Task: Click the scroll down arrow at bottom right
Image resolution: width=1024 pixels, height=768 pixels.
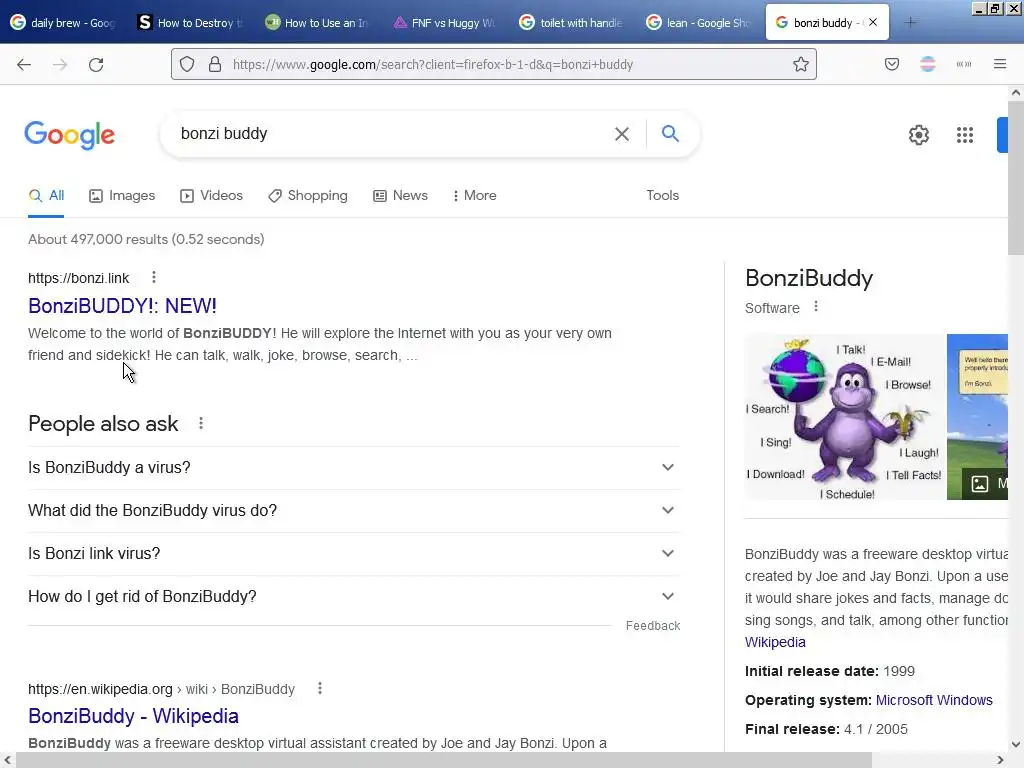Action: pyautogui.click(x=1016, y=744)
